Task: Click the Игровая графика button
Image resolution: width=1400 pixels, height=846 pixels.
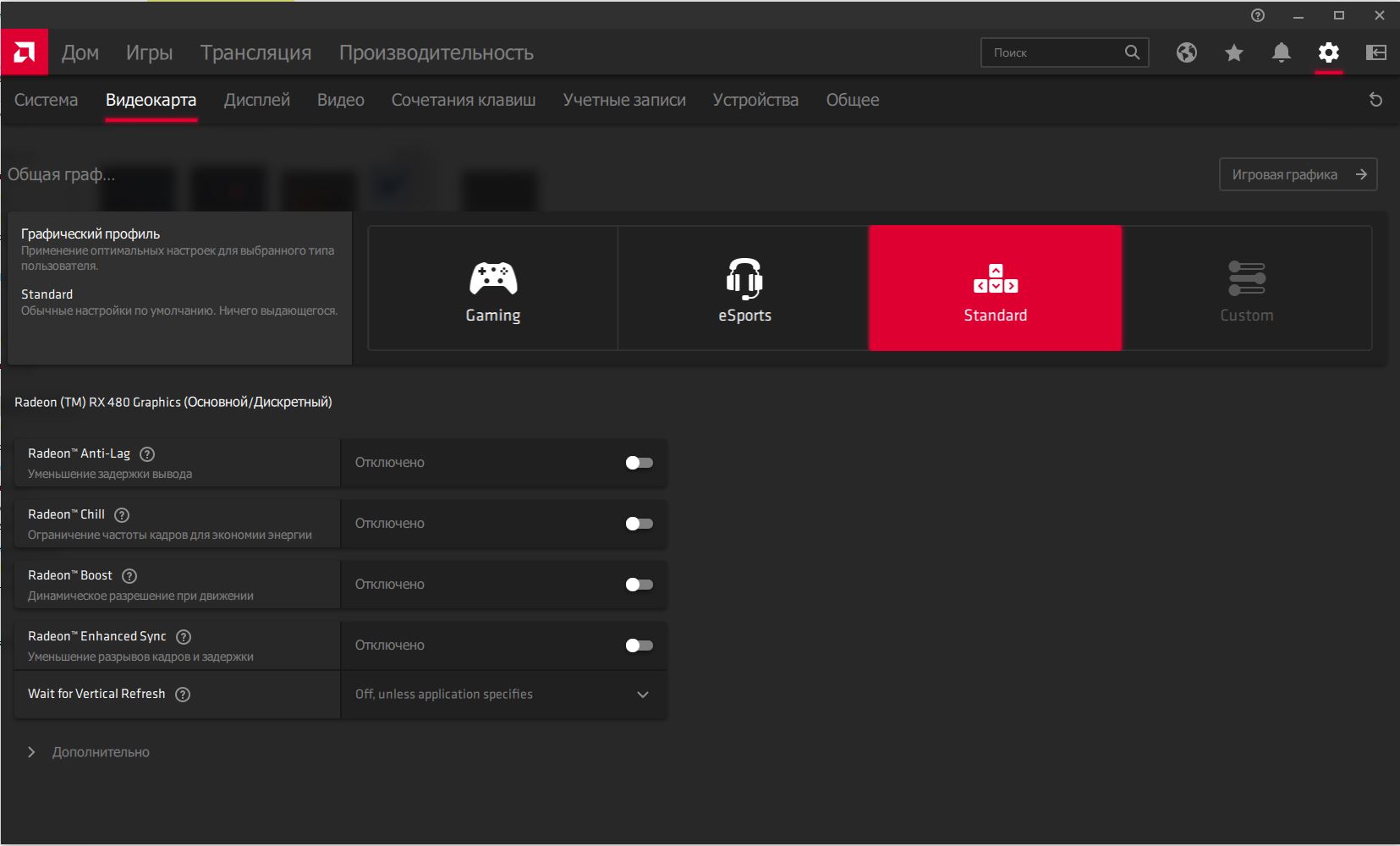Action: click(1298, 174)
